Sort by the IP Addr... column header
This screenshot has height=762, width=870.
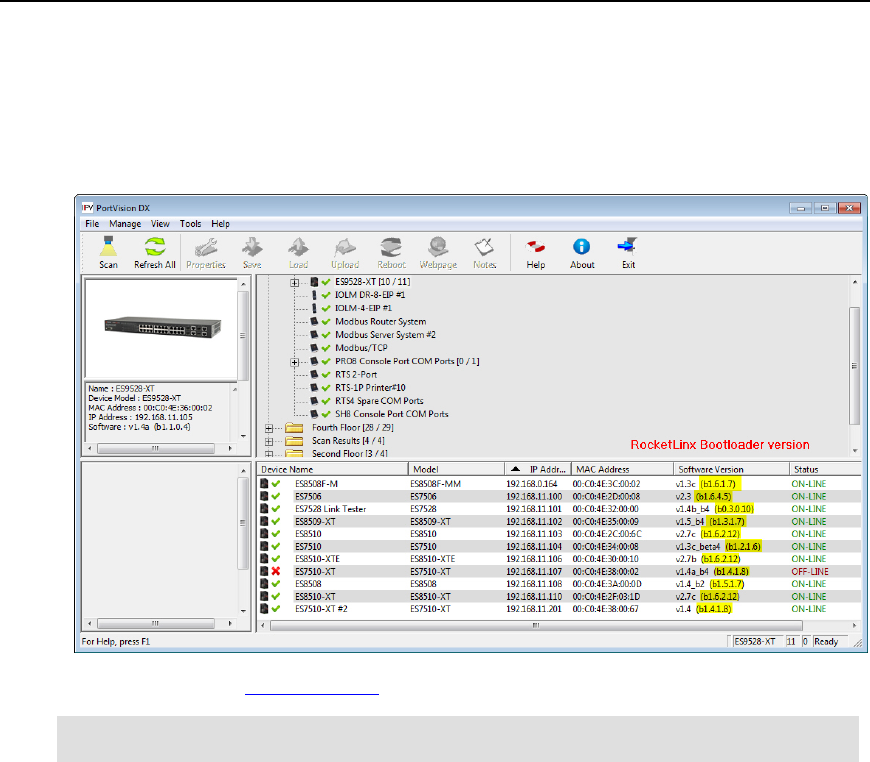[x=538, y=469]
